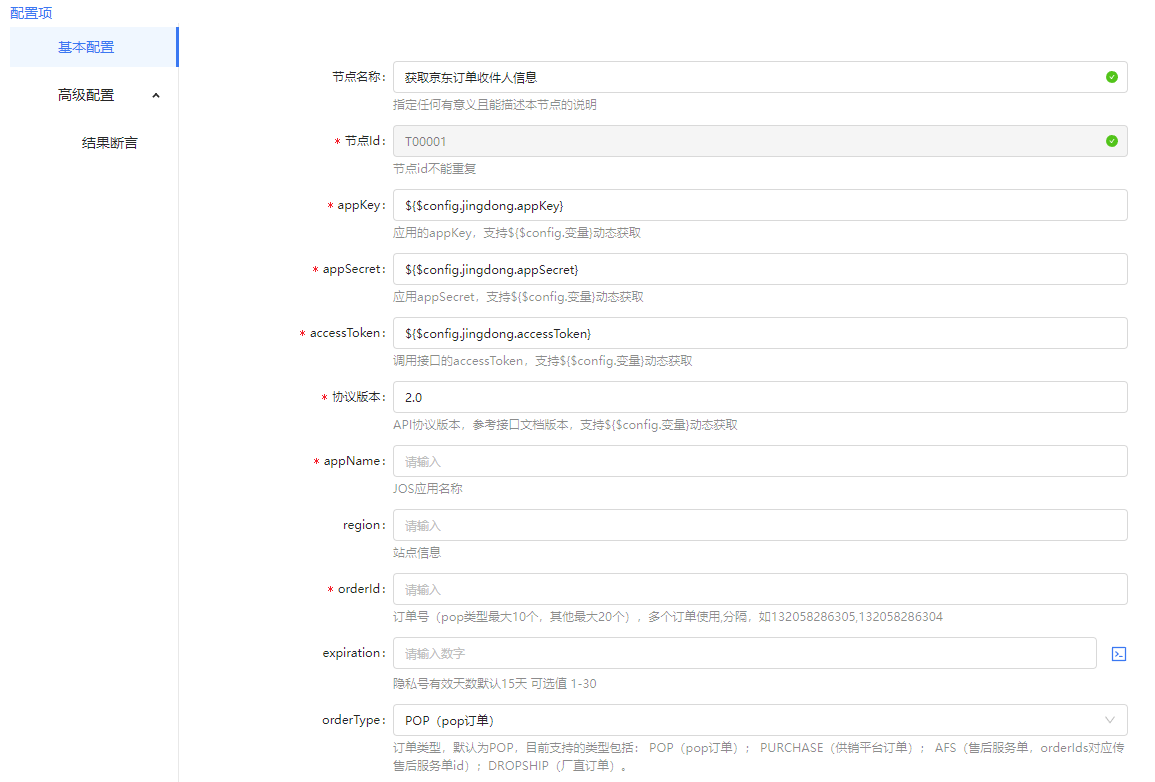This screenshot has width=1155, height=782.
Task: Click the 配置项 header link
Action: click(x=31, y=13)
